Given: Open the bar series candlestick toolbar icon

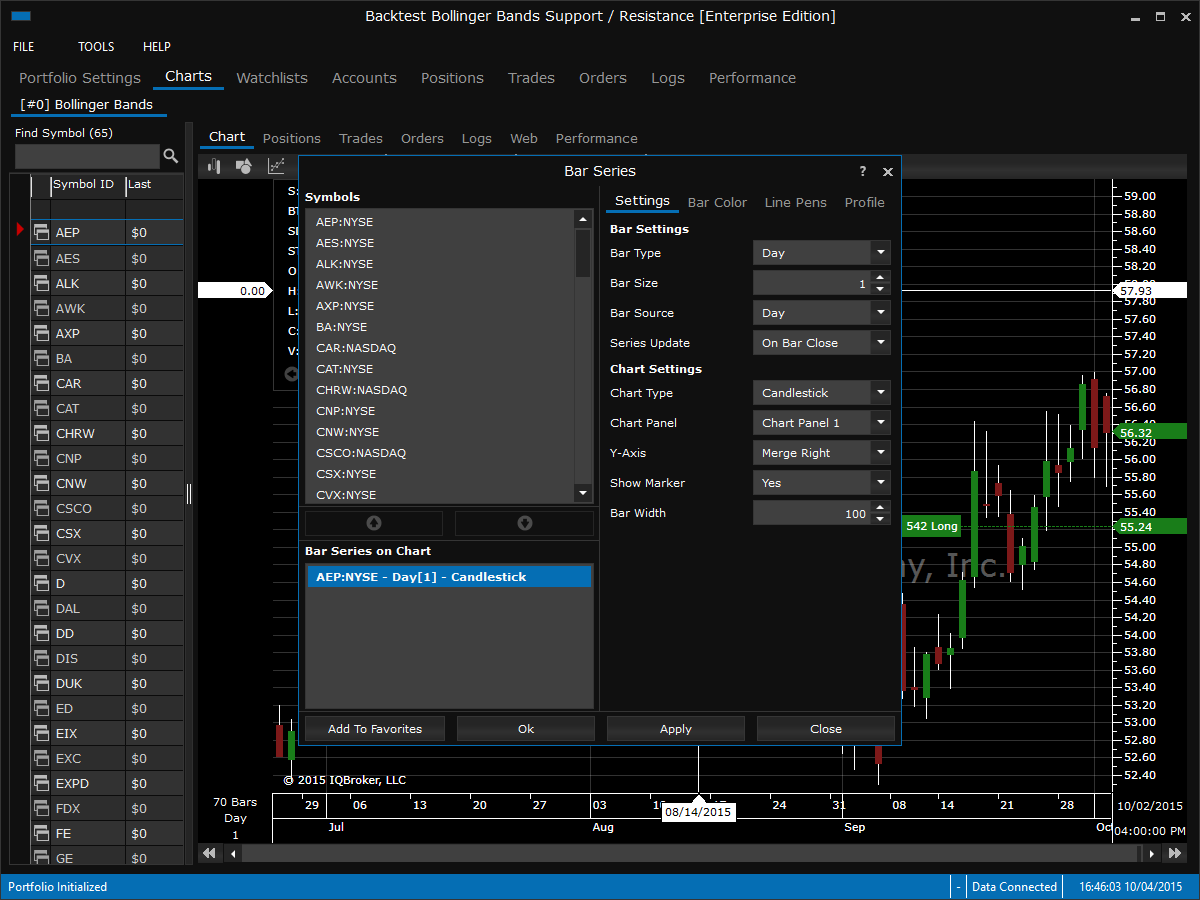Looking at the screenshot, I should click(214, 166).
